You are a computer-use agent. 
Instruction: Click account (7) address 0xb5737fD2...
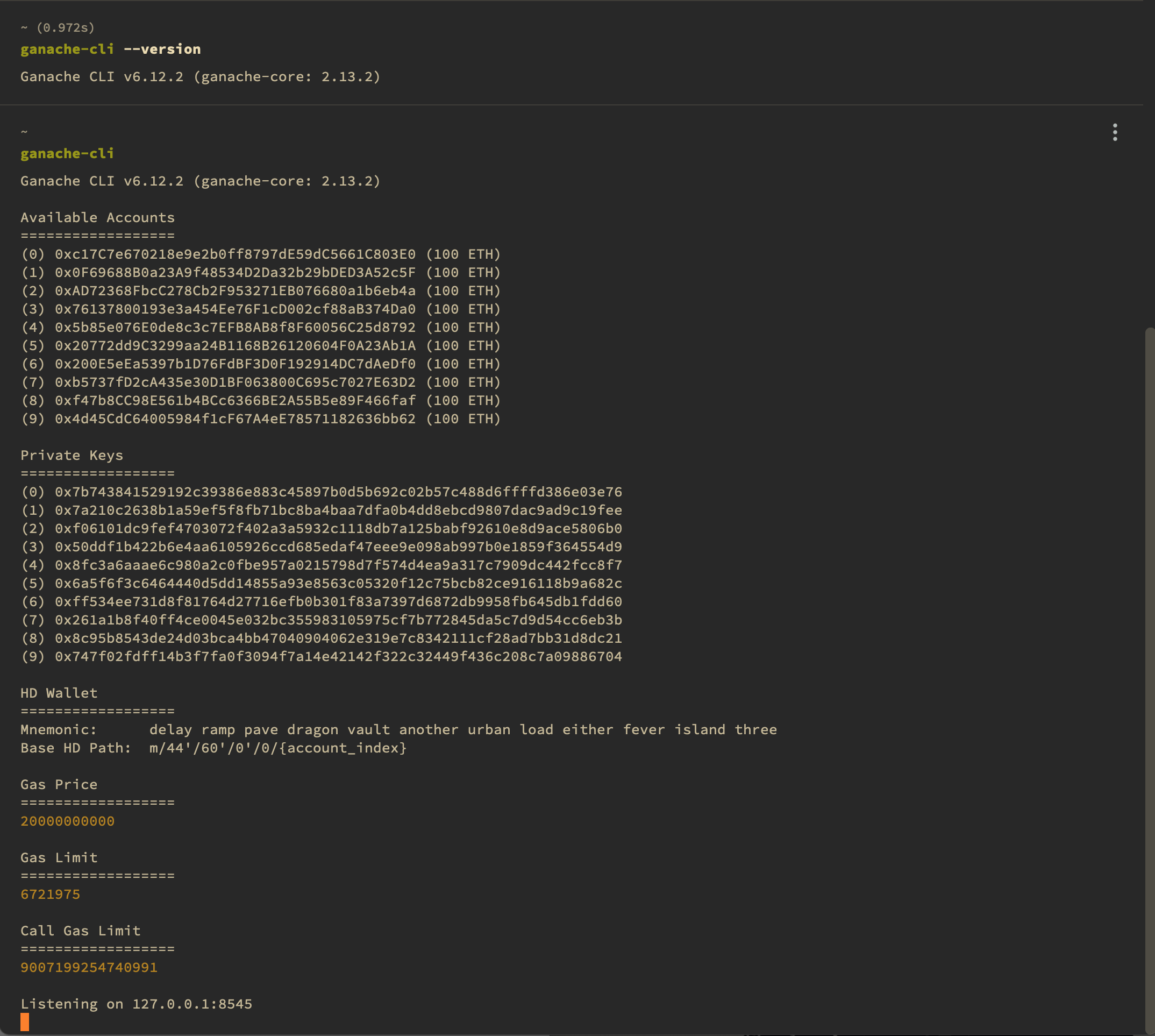click(x=235, y=382)
